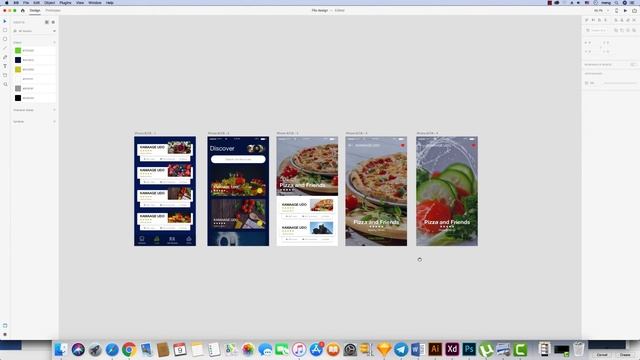Select the Select (arrow) tool
This screenshot has width=640, height=360.
tap(5, 21)
